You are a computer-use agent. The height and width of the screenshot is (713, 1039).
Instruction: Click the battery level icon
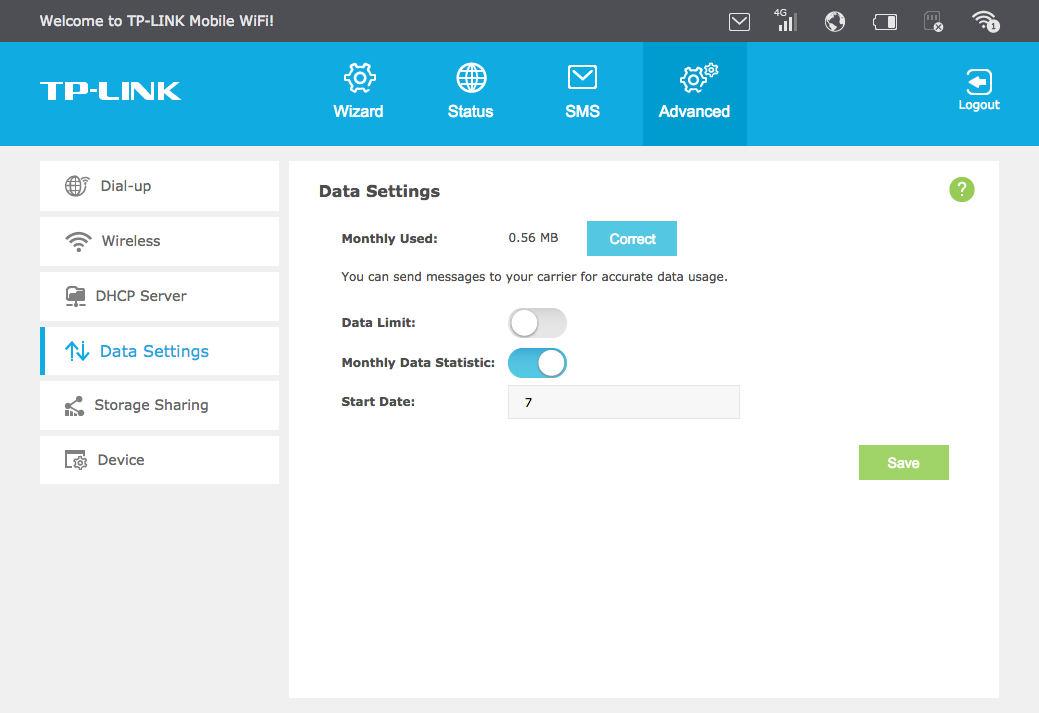[x=885, y=22]
